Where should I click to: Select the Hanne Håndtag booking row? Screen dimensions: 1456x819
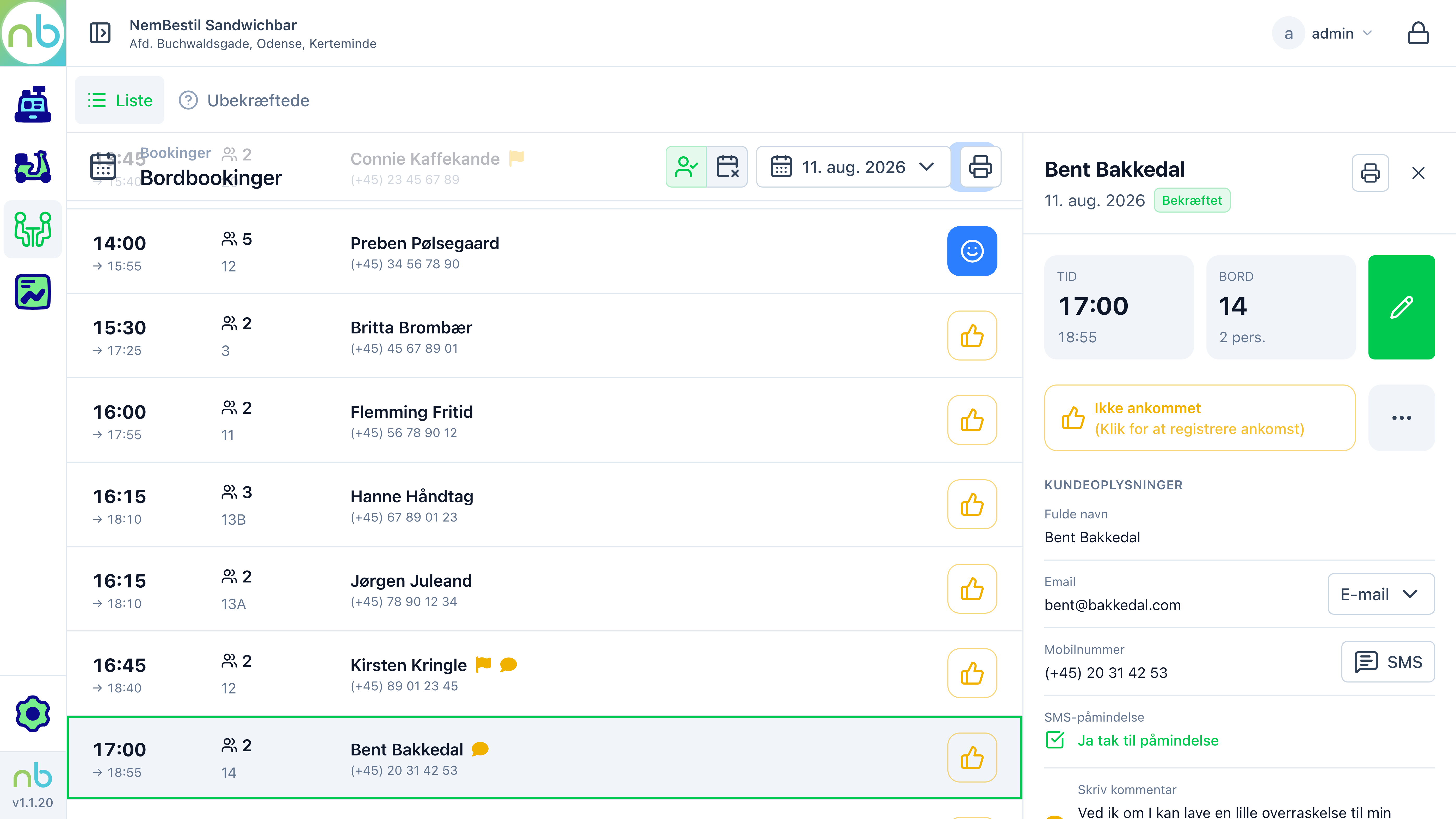[544, 504]
